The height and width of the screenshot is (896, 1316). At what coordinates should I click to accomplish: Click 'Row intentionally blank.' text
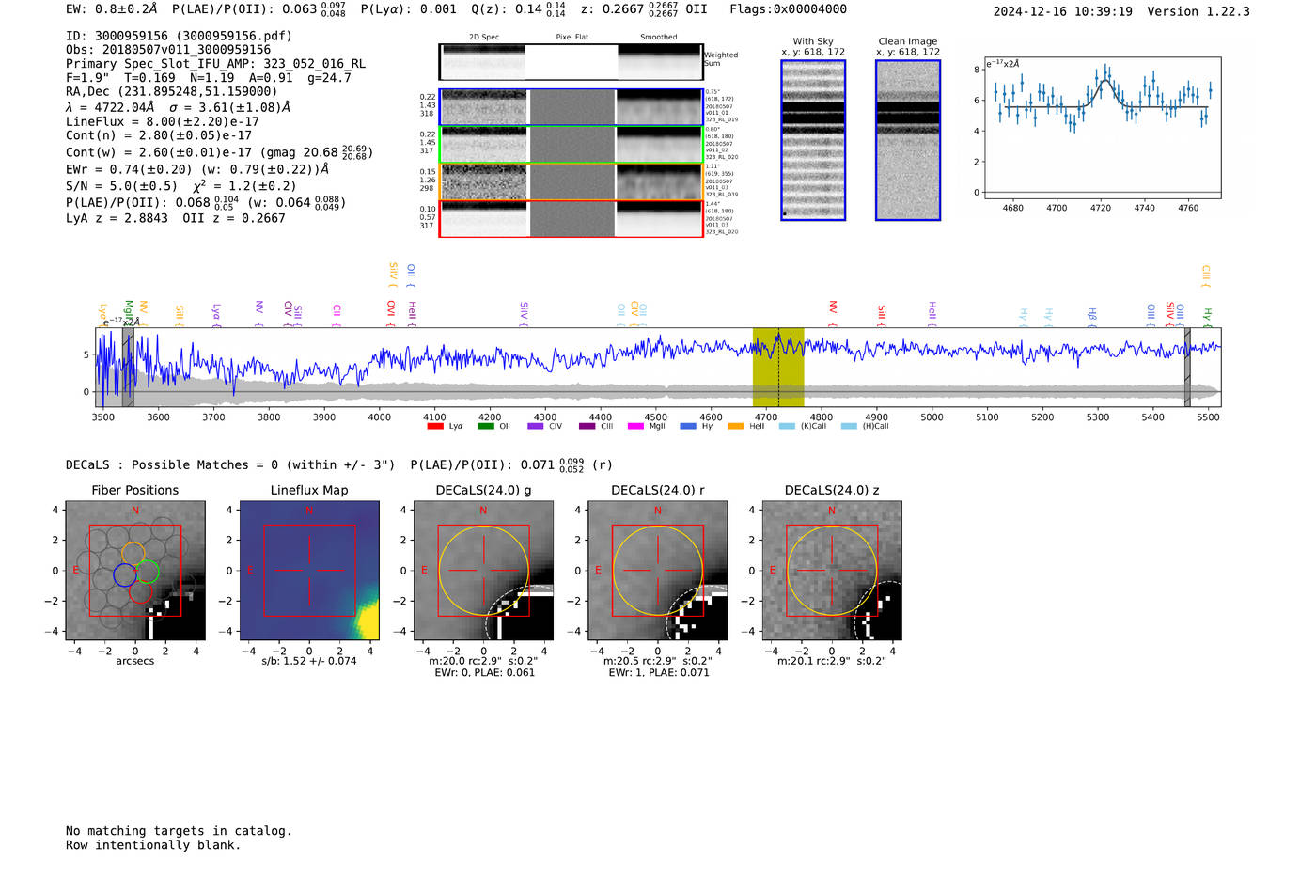(153, 845)
